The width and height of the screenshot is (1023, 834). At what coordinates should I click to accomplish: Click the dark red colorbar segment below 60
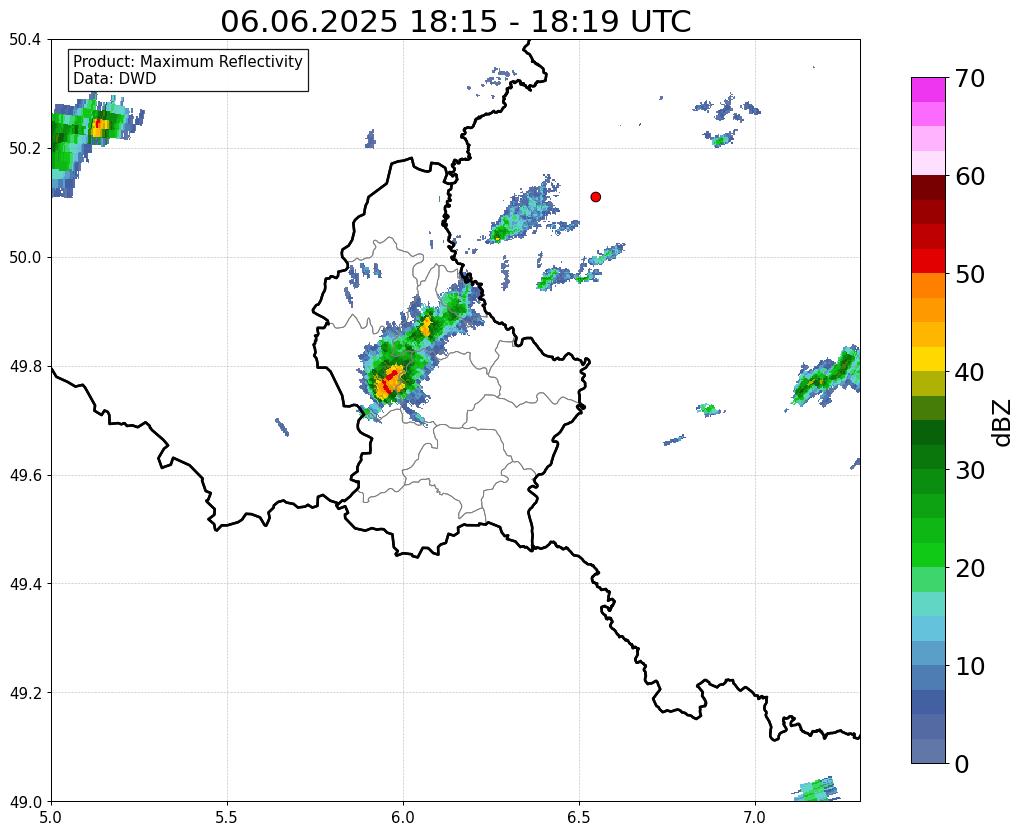[928, 187]
